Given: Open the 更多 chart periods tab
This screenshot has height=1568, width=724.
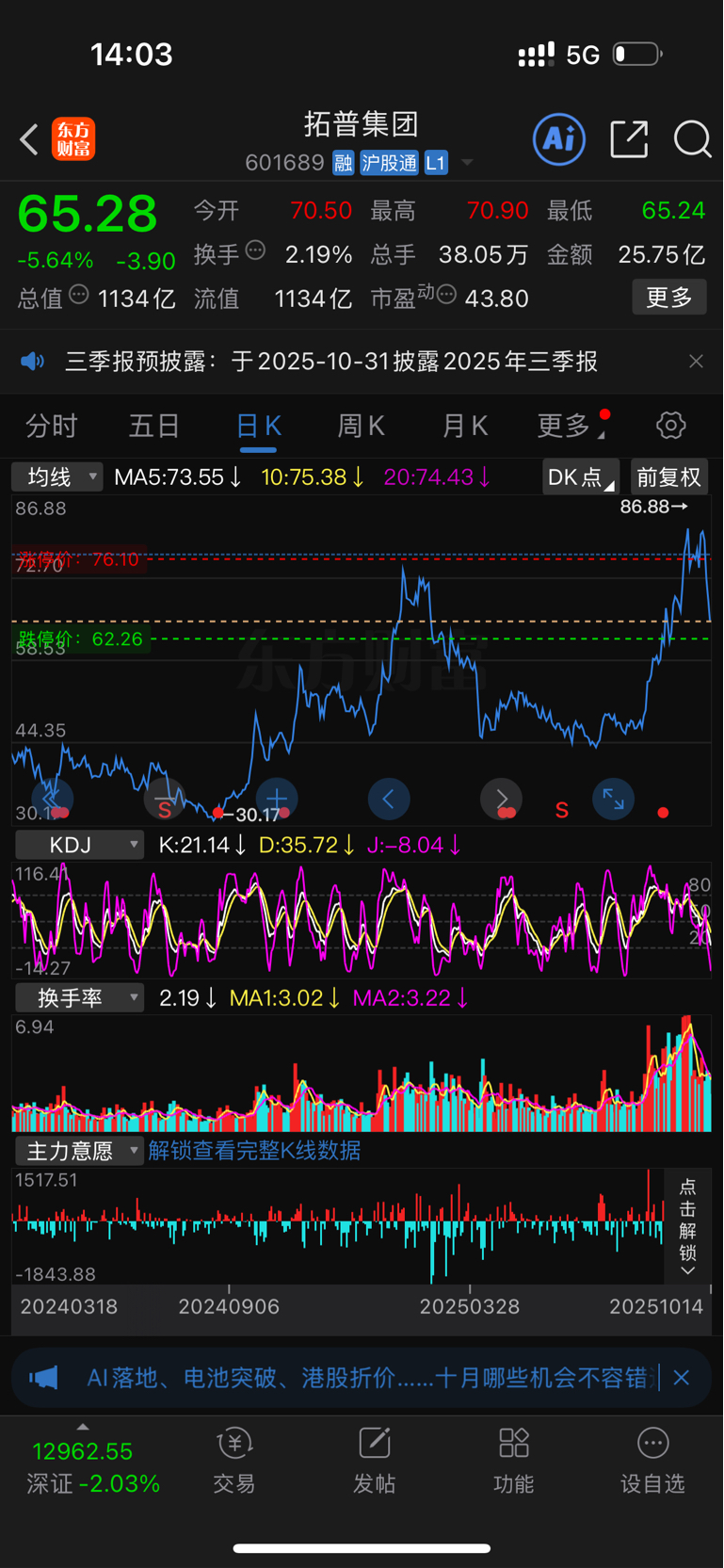Looking at the screenshot, I should point(571,427).
